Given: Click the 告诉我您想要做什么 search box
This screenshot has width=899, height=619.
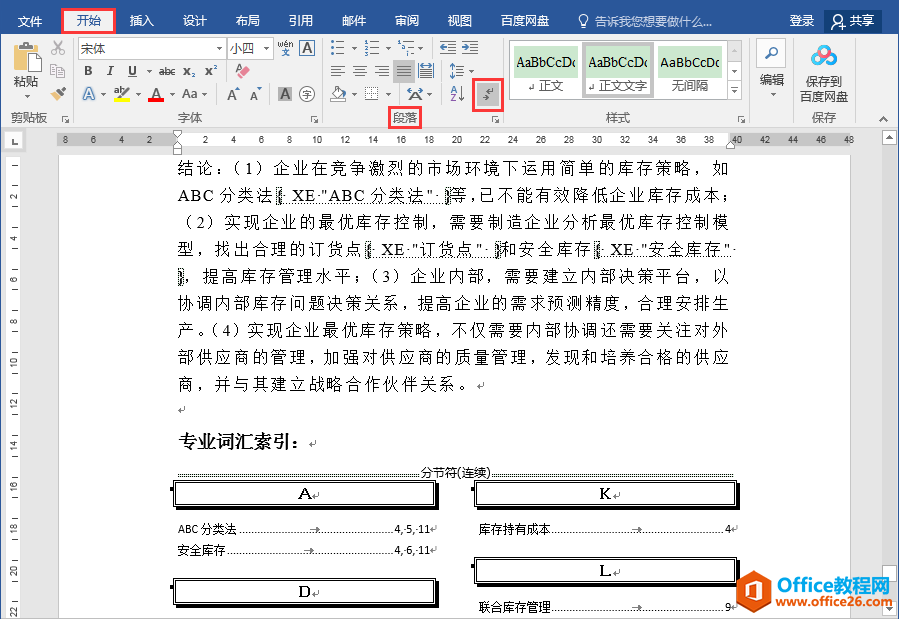Looking at the screenshot, I should pyautogui.click(x=646, y=21).
